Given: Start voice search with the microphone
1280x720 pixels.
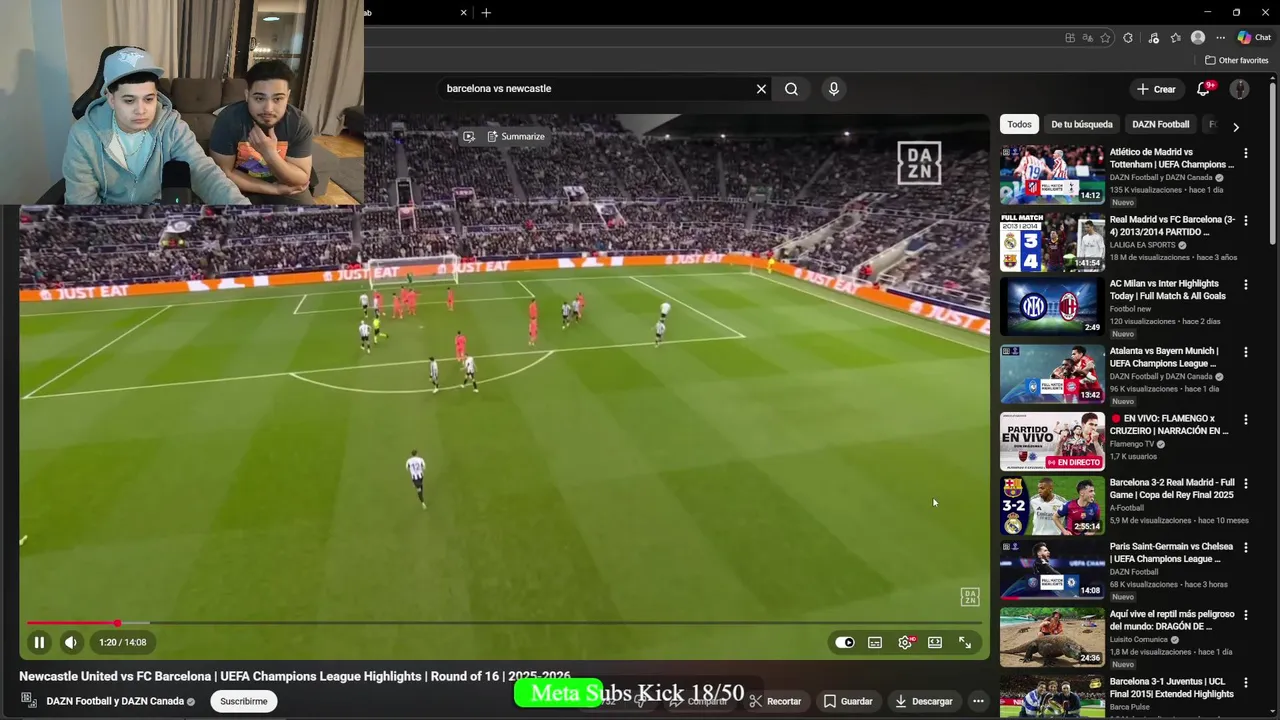Looking at the screenshot, I should (834, 89).
